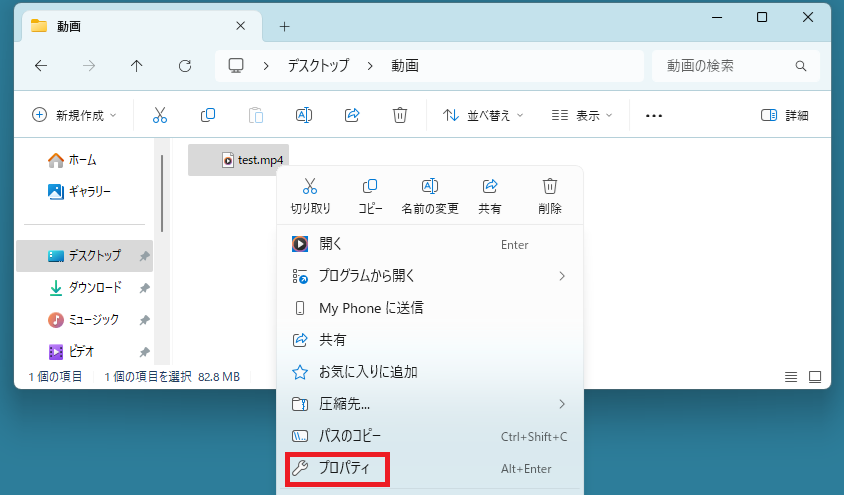Click the Delete trash icon in the toolbar
The width and height of the screenshot is (844, 495).
399,115
